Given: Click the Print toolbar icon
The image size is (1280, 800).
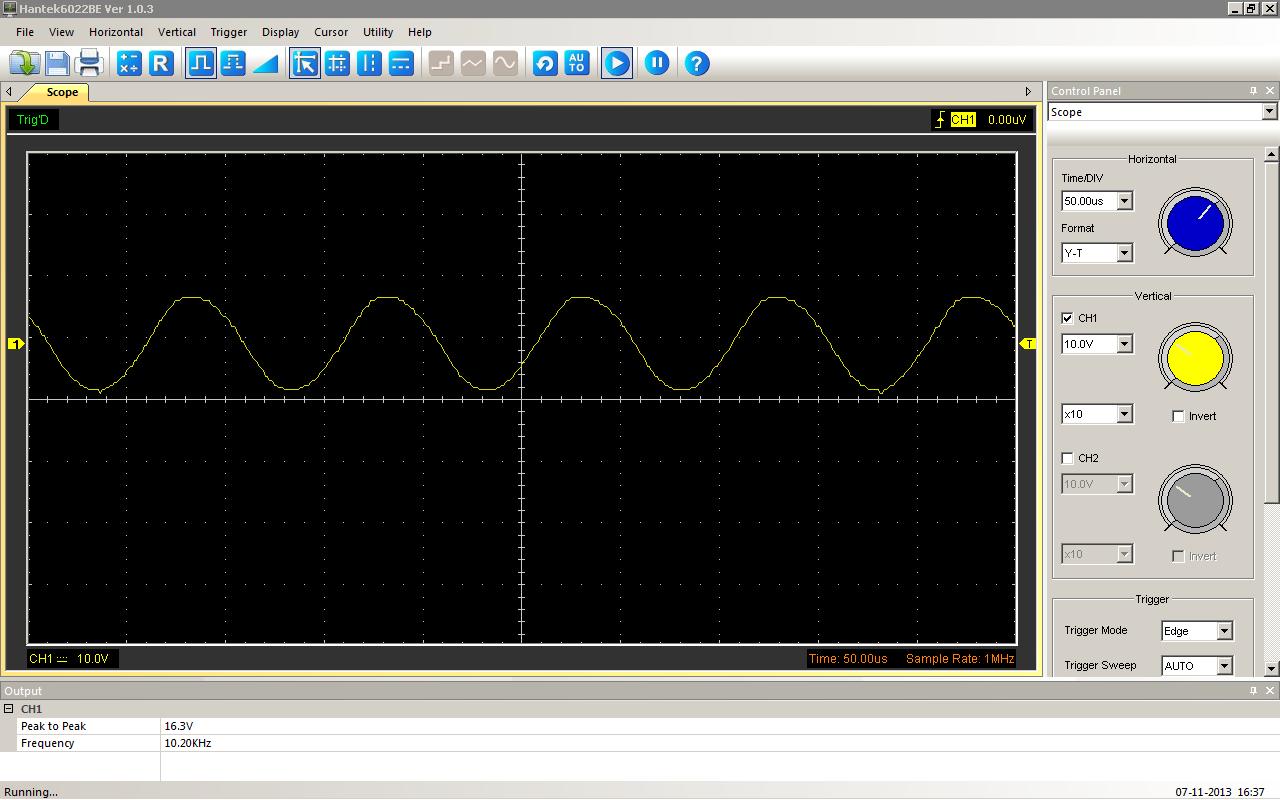Looking at the screenshot, I should tap(90, 64).
